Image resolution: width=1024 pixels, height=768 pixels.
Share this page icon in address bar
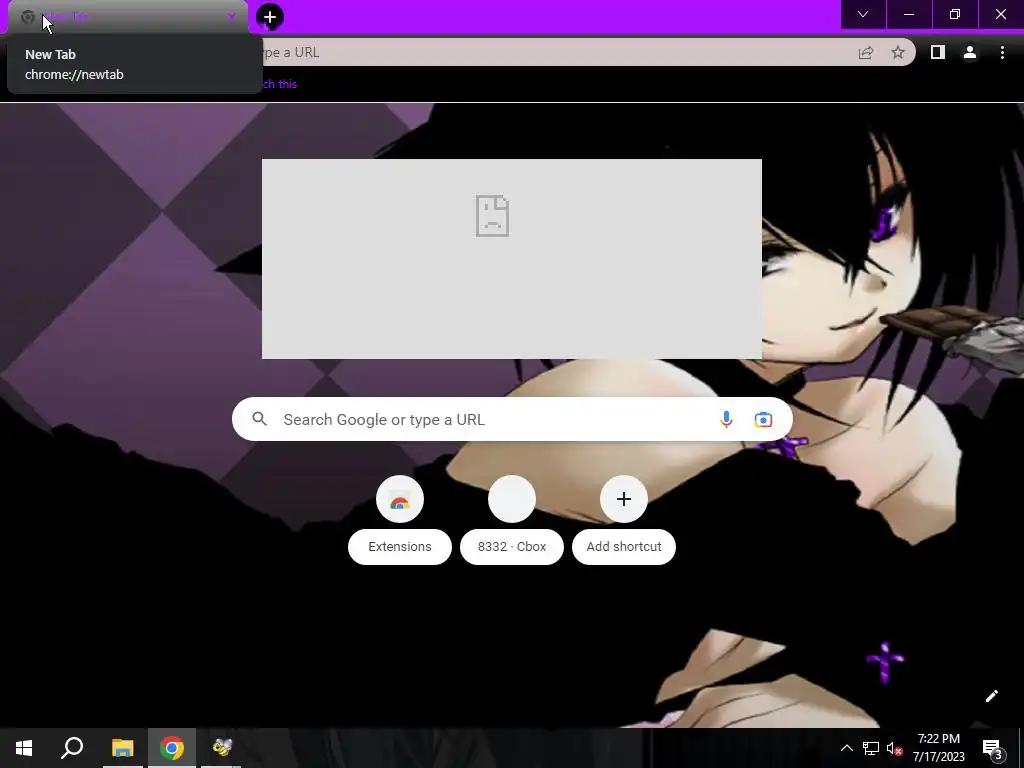pos(866,52)
